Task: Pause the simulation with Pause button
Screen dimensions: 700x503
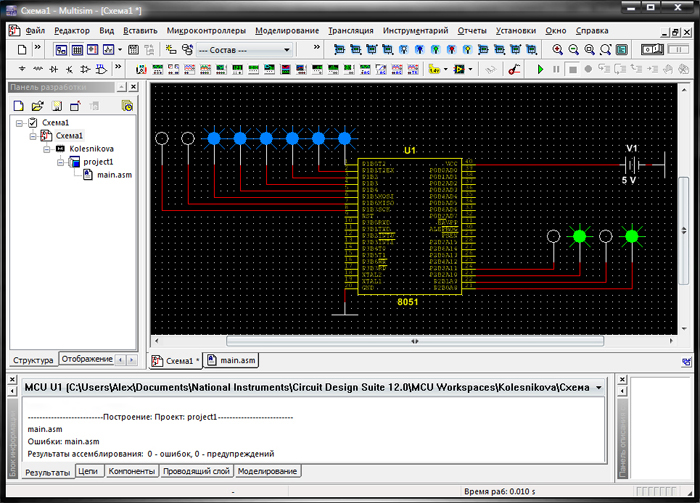Action: coord(556,69)
